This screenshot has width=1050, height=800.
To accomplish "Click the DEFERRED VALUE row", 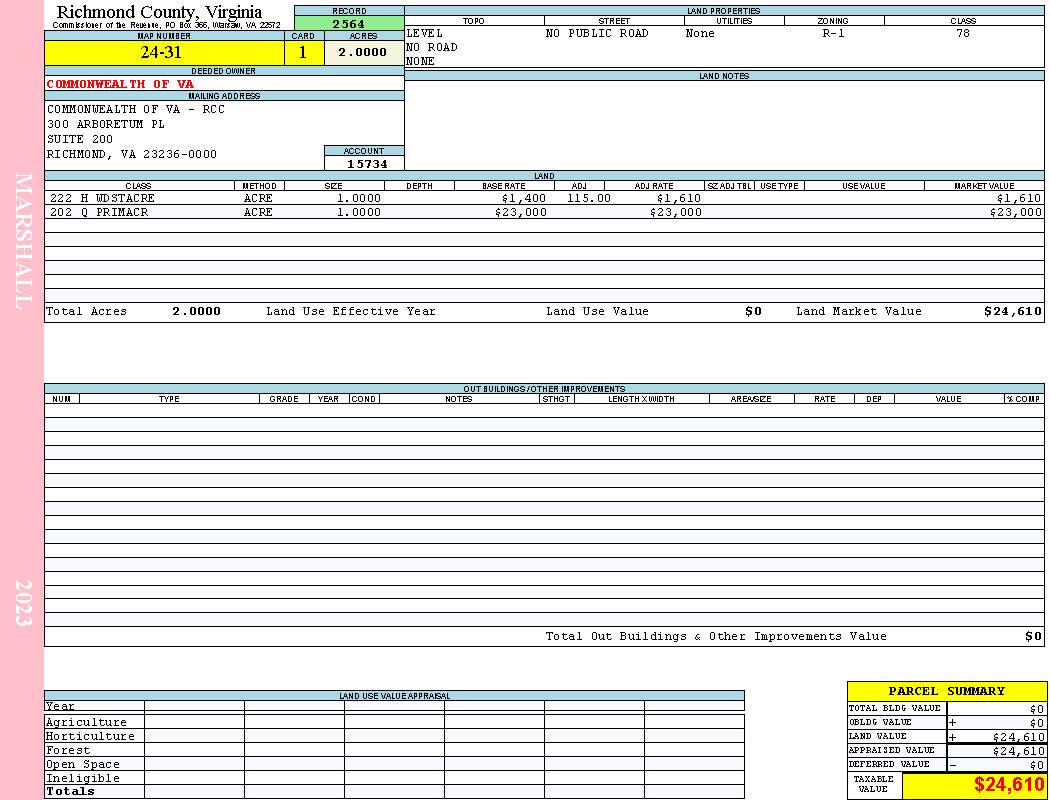I will tap(947, 765).
